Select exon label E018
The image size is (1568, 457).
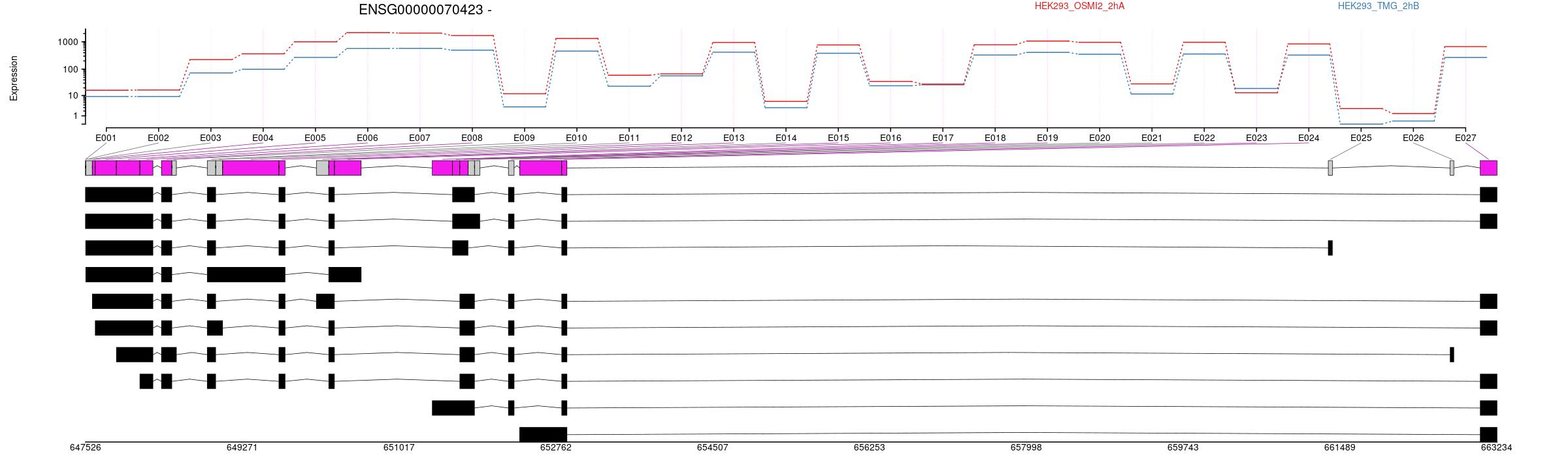click(x=995, y=138)
